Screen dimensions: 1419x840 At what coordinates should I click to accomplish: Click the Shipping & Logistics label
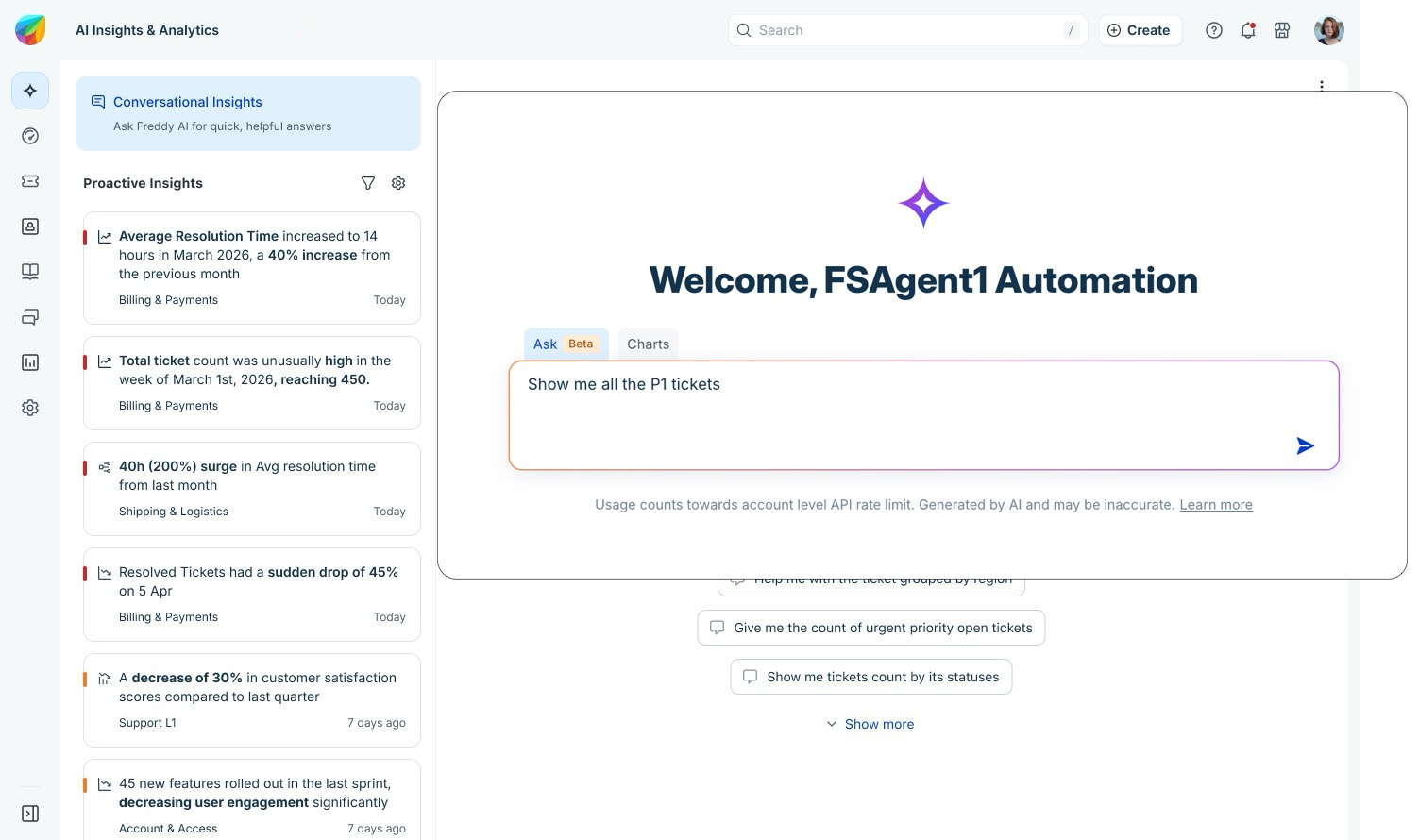(x=174, y=512)
